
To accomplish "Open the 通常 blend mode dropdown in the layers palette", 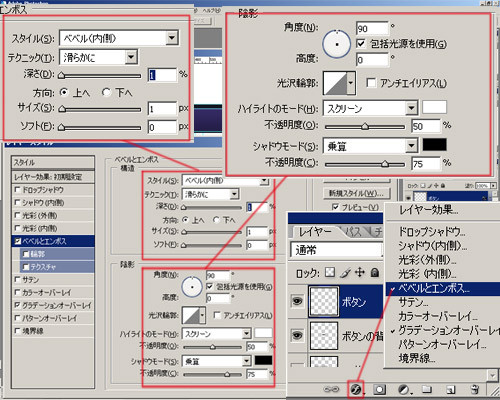I will click(x=336, y=250).
